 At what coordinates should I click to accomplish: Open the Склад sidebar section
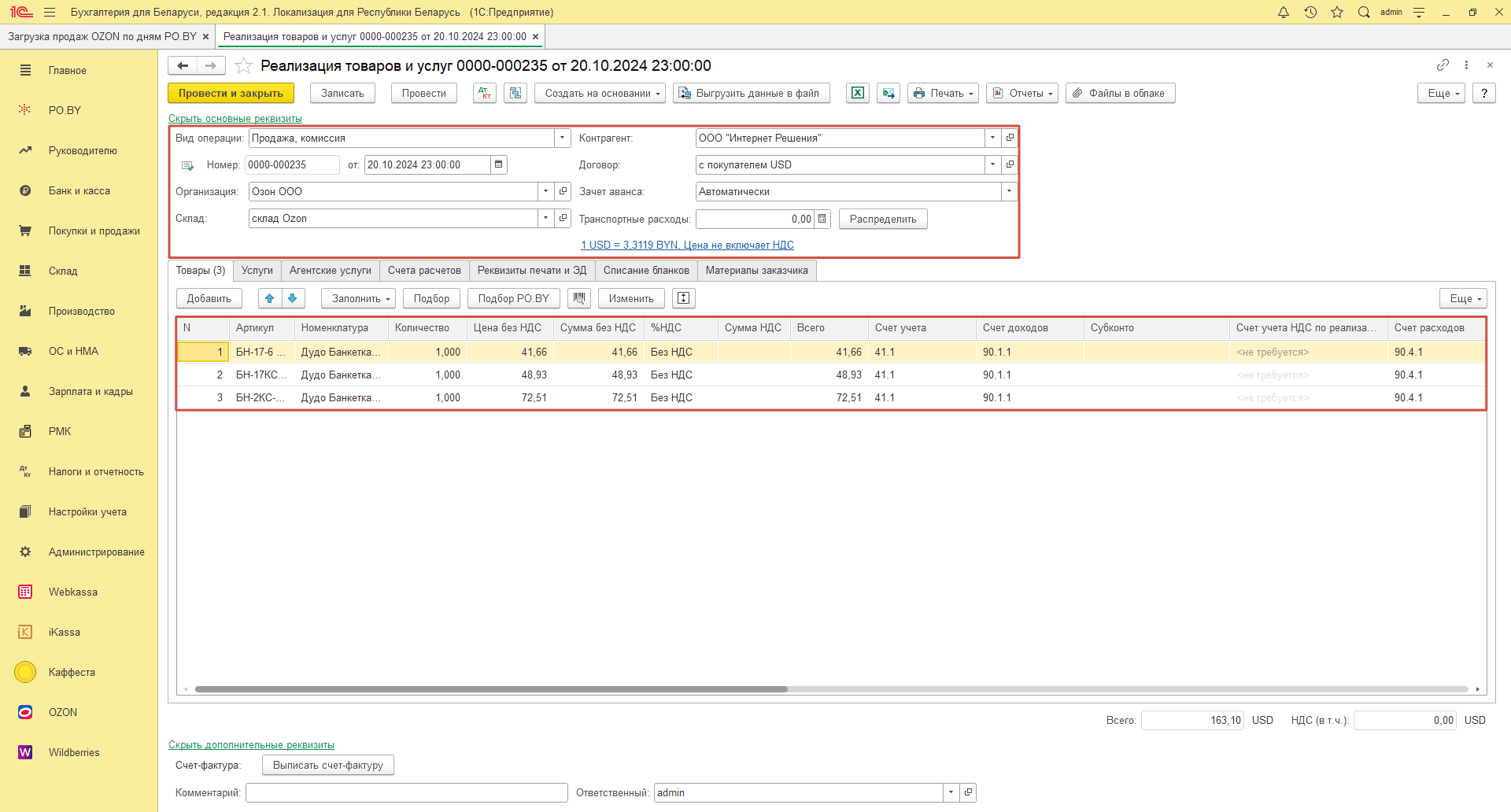63,271
